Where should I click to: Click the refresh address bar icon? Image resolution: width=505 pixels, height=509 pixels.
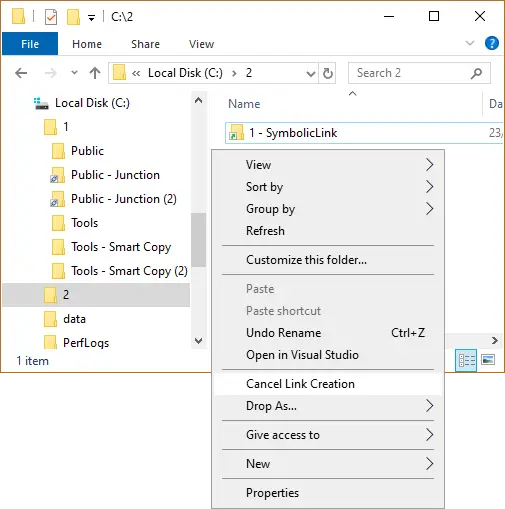328,73
